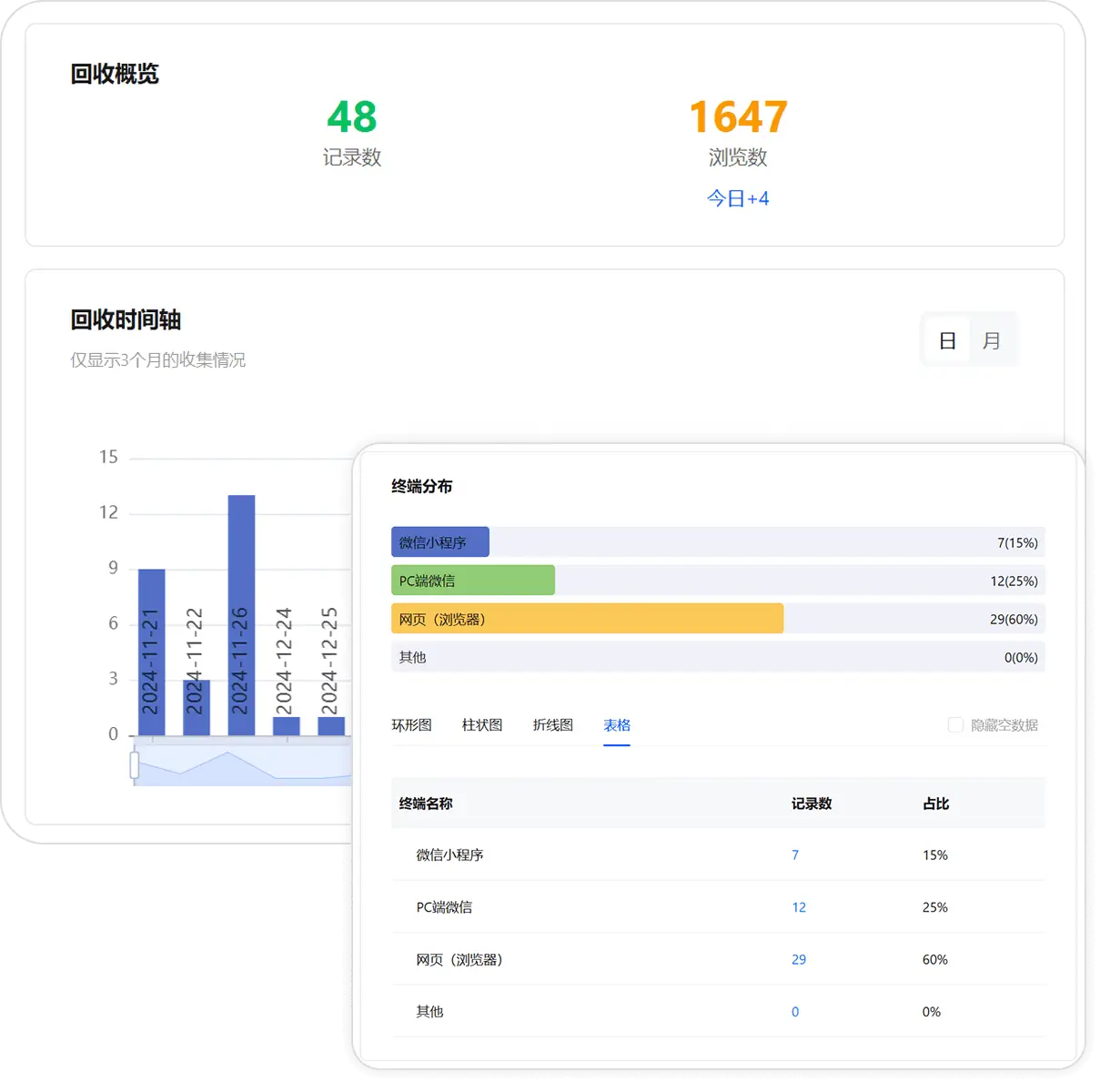
Task: Open the 环形图 tab
Action: click(411, 725)
